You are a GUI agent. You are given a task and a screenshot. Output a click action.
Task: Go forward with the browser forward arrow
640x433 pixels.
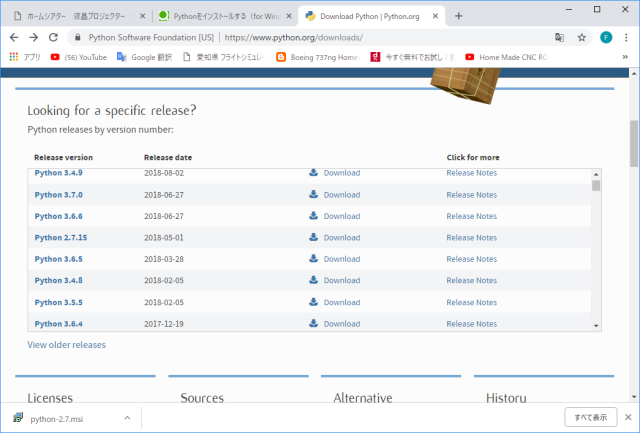[33, 38]
